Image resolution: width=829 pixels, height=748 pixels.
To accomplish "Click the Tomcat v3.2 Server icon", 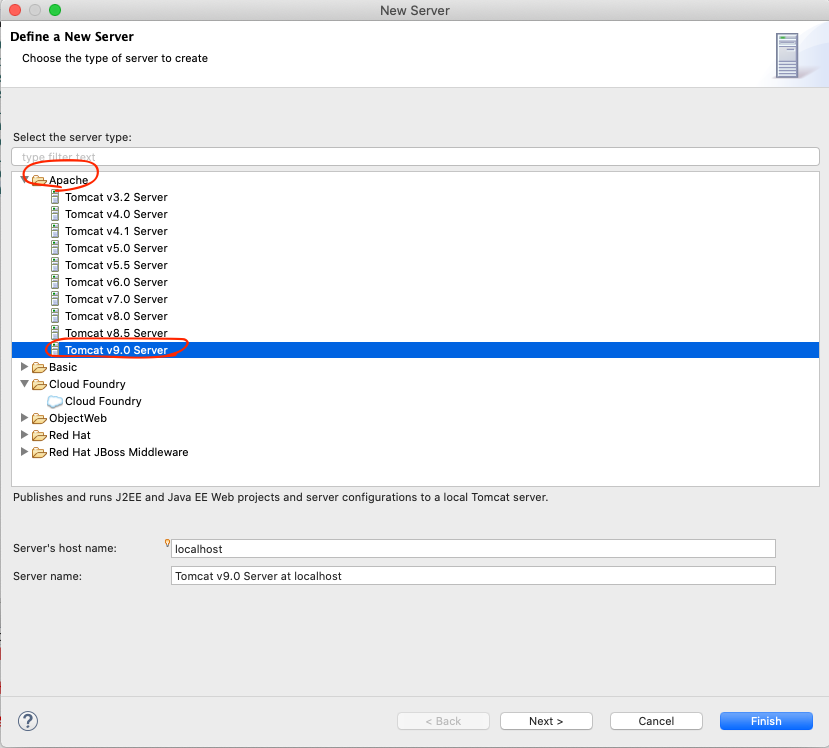I will click(x=55, y=197).
